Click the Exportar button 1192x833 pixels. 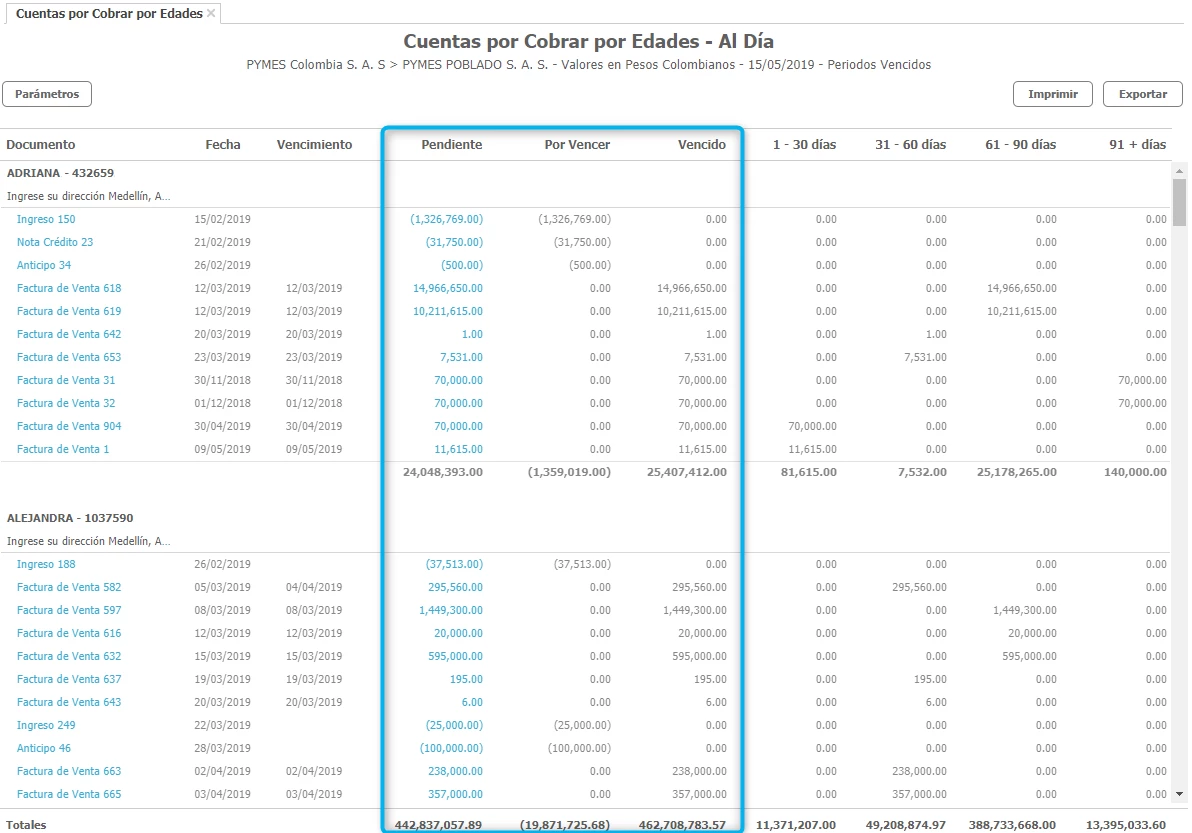click(1142, 94)
